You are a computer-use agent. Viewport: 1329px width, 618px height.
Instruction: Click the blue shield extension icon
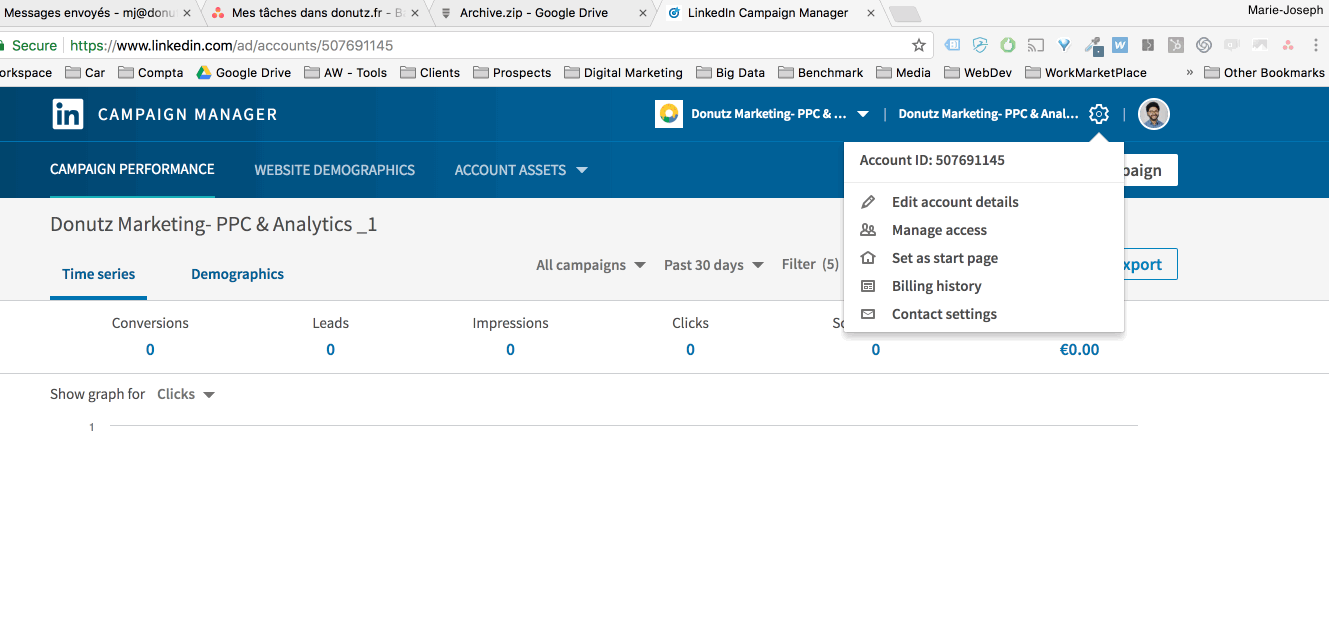click(980, 45)
